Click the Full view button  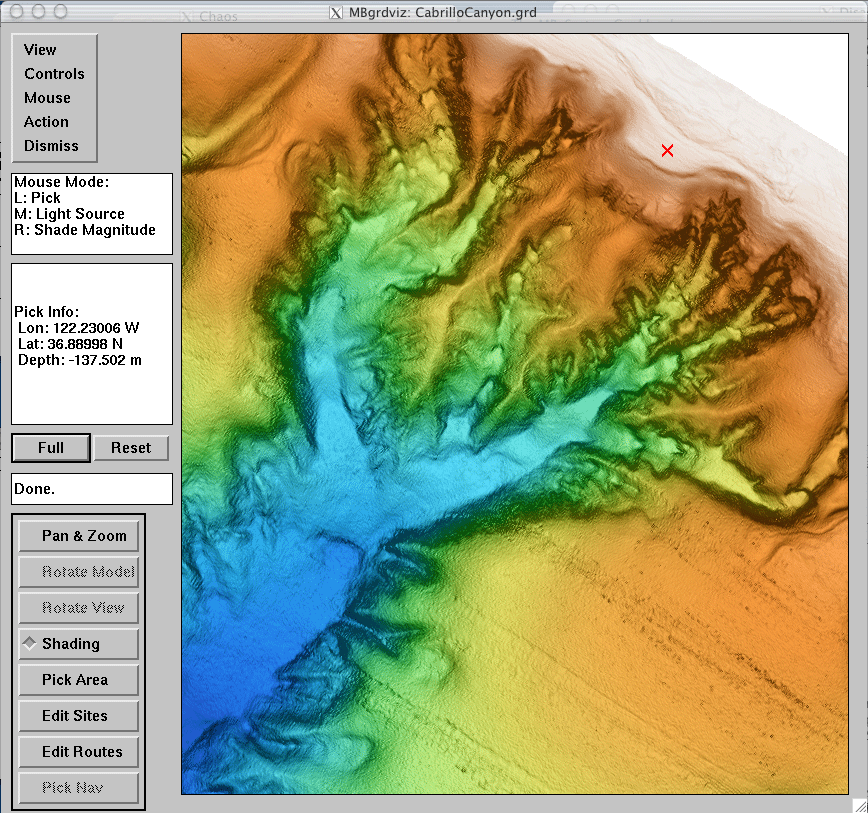51,448
